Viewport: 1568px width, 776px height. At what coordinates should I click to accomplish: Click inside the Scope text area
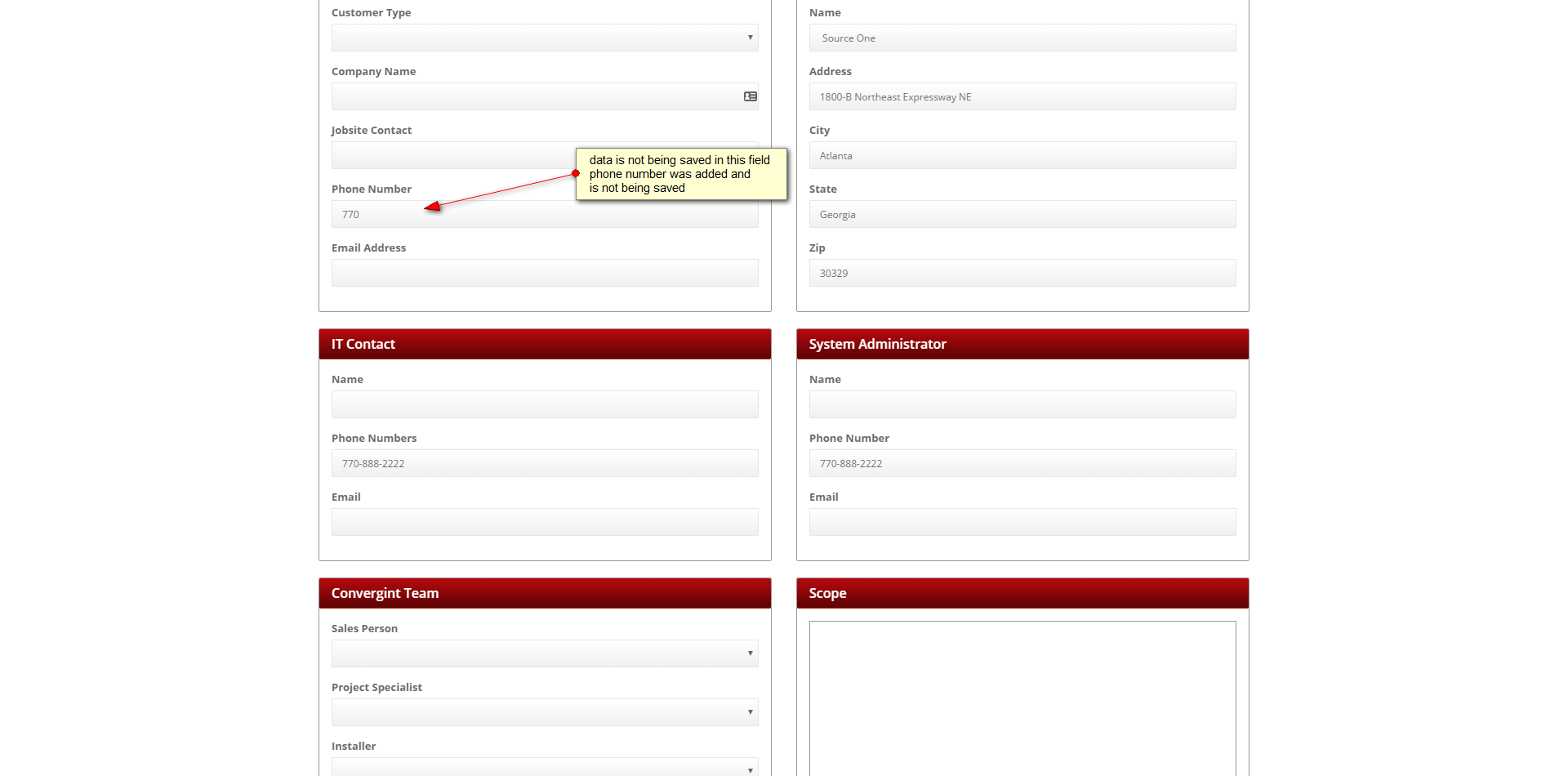pos(1022,698)
